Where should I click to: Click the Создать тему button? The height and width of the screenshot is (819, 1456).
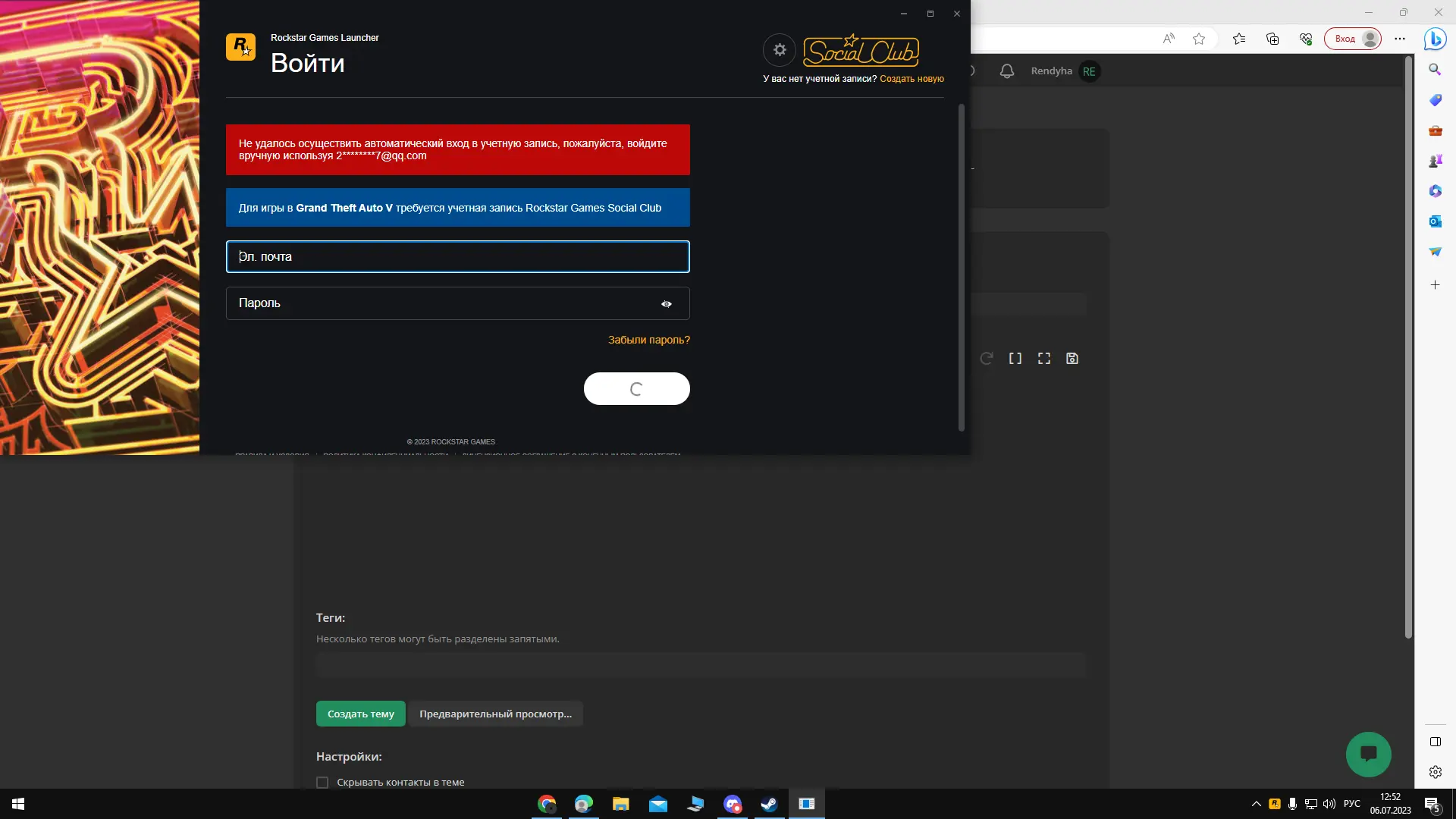point(361,714)
